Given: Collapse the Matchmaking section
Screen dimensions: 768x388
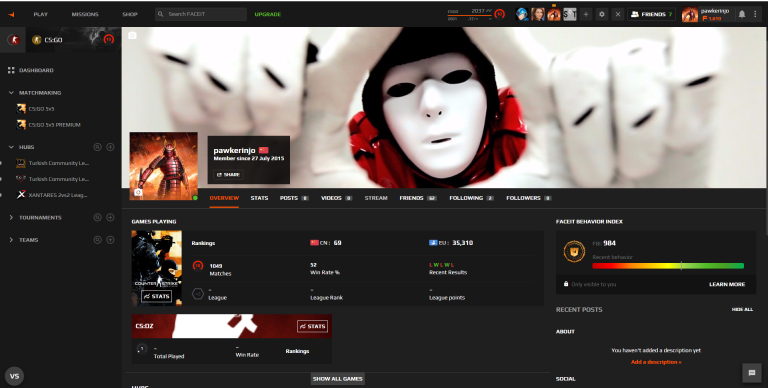Looking at the screenshot, I should pos(11,93).
